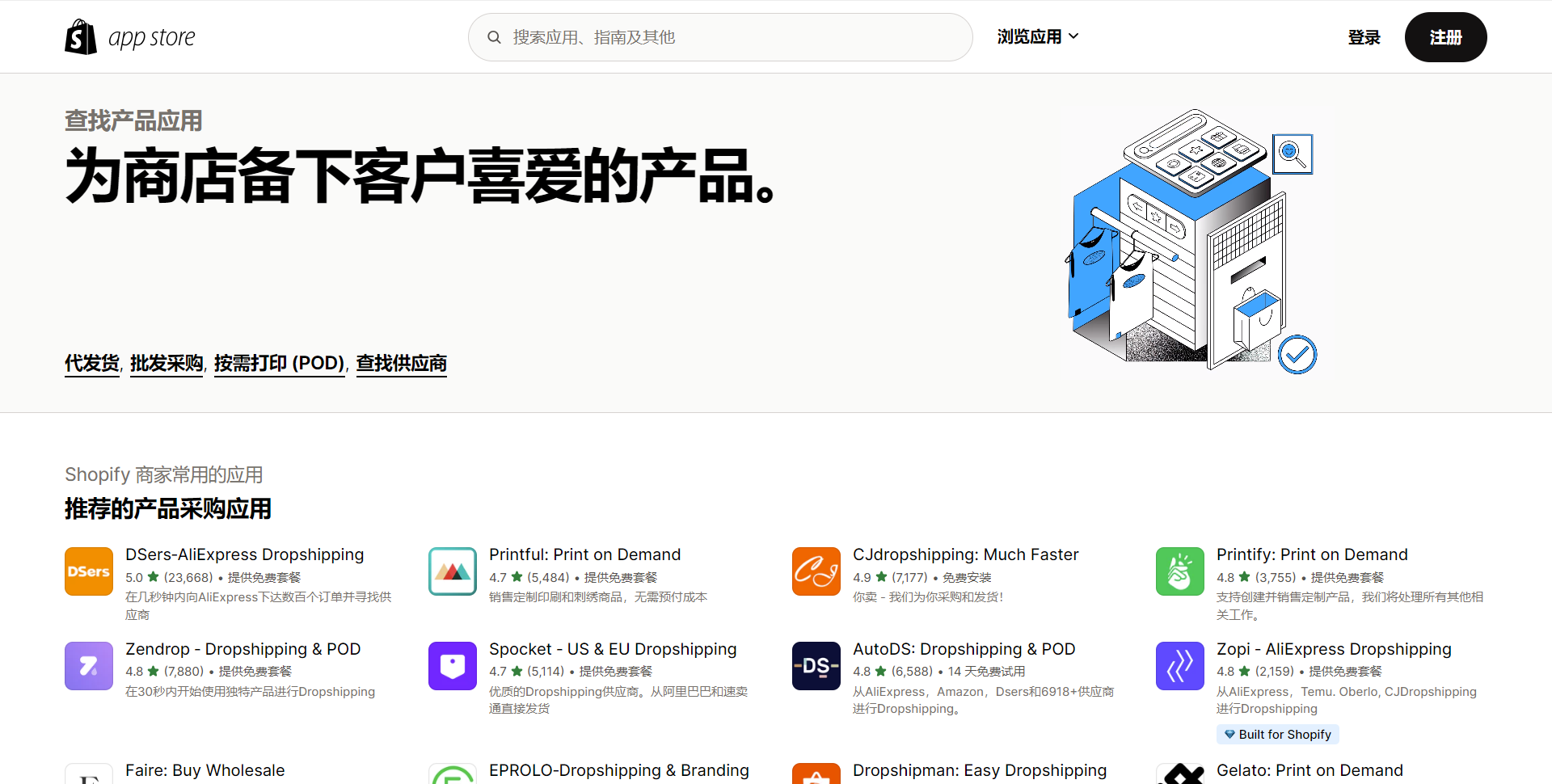Type in the 搜索应用 search field
The width and height of the screenshot is (1552, 784).
[x=727, y=37]
